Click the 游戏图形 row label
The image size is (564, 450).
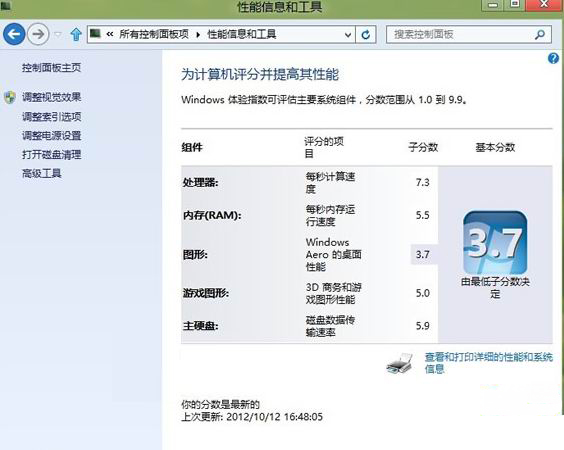[206, 293]
